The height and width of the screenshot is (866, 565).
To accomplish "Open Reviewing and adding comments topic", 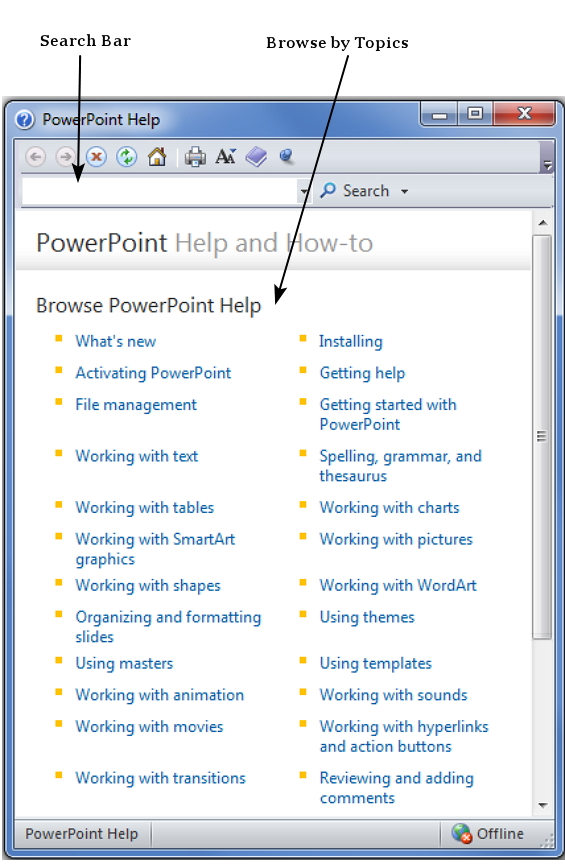I will [x=397, y=788].
